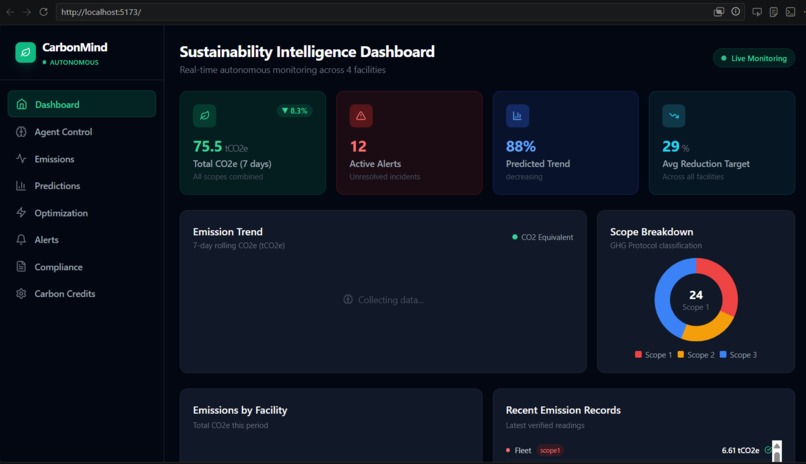Click the Sustainability Intelligence Dashboard title
This screenshot has width=806, height=464.
(x=307, y=52)
